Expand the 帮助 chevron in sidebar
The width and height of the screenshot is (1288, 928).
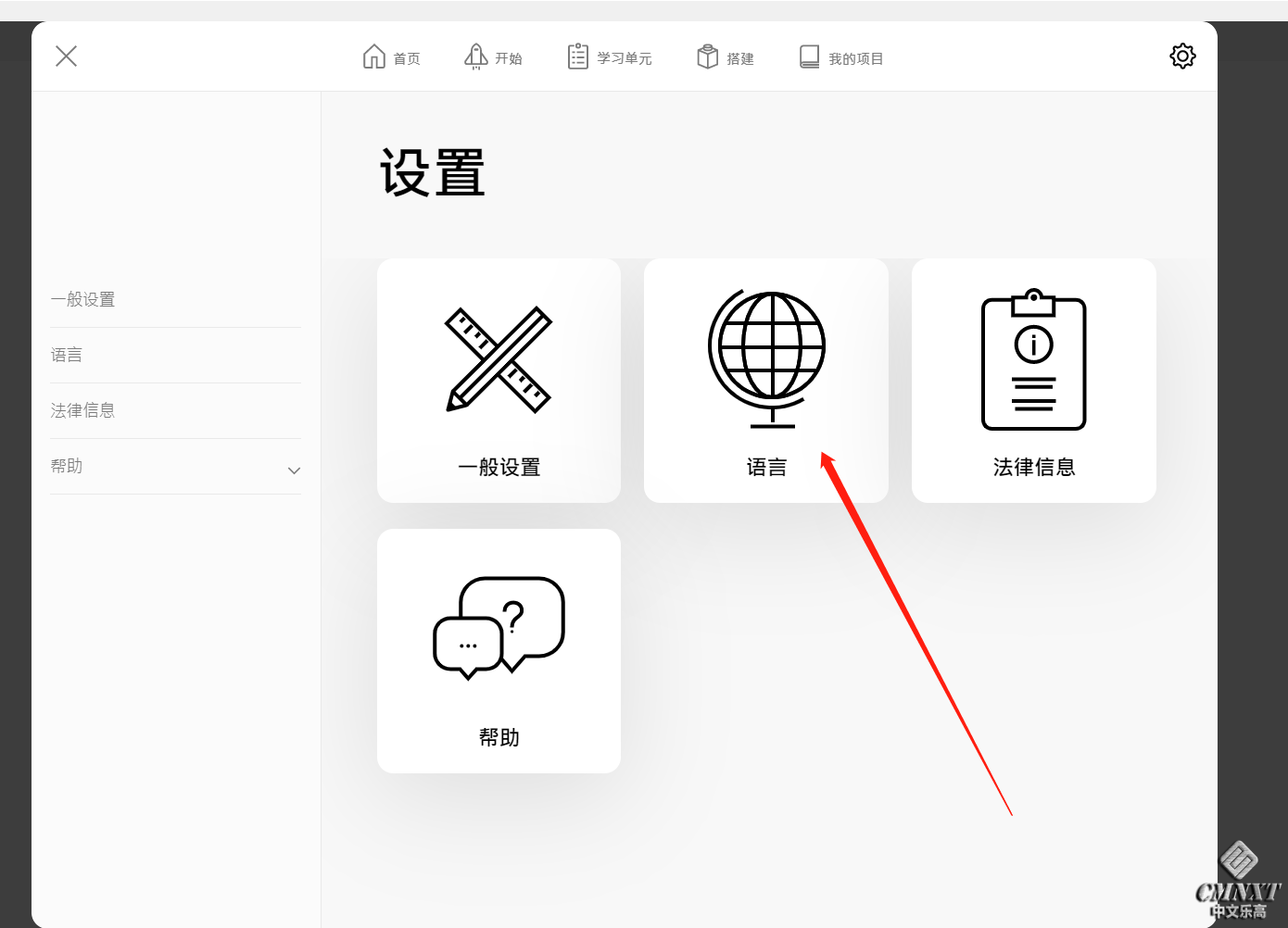click(294, 470)
